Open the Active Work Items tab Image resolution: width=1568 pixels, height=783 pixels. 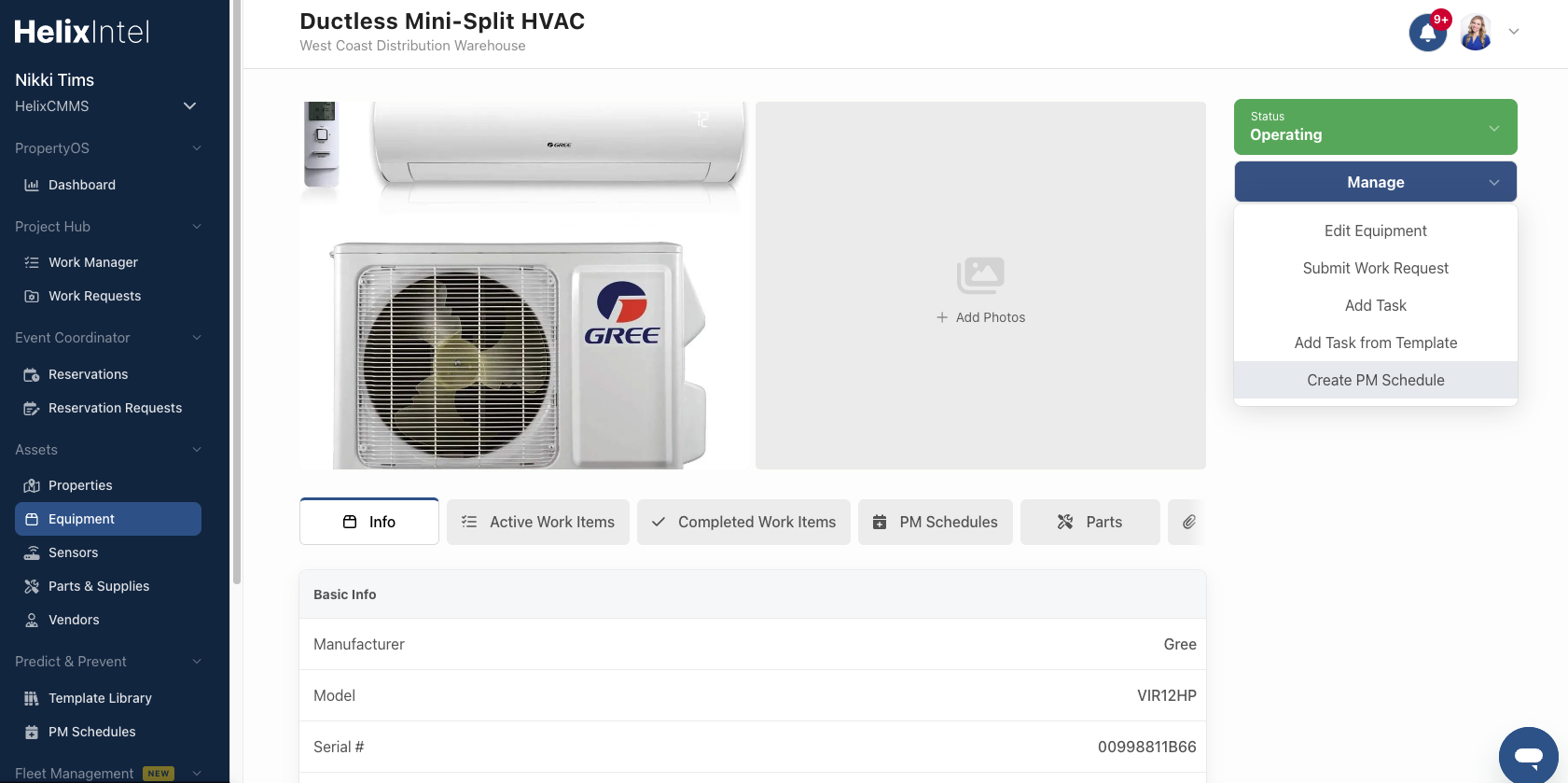point(538,522)
